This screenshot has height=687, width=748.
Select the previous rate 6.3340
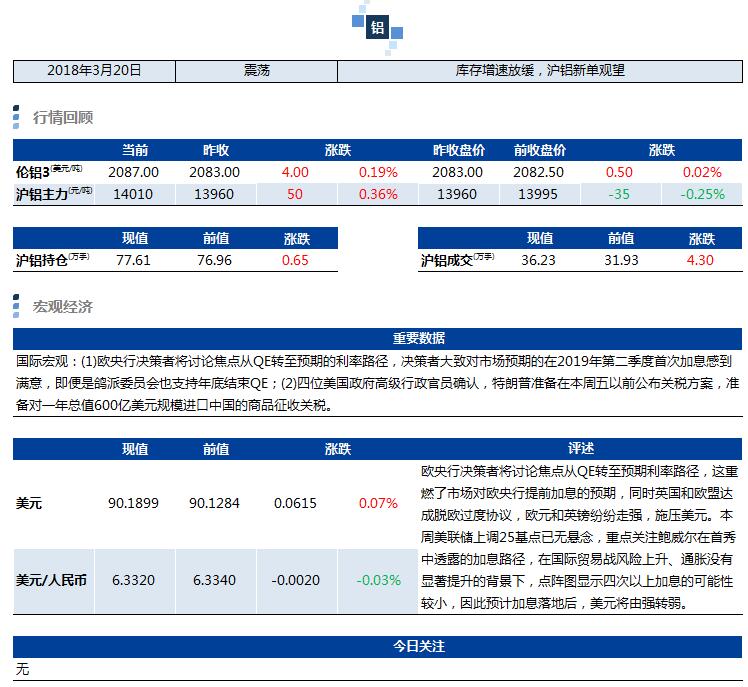(214, 581)
